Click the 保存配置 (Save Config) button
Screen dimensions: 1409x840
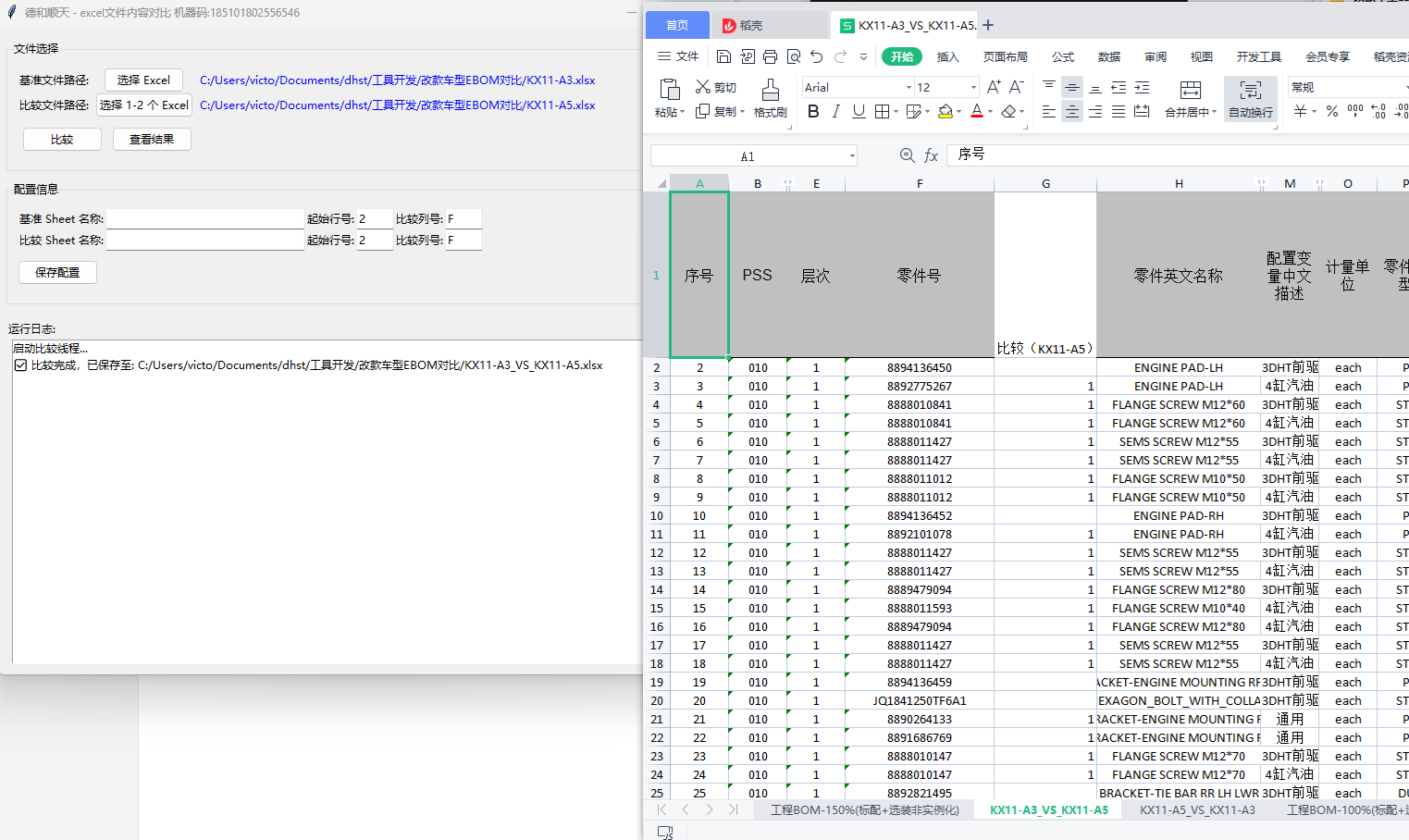(57, 273)
